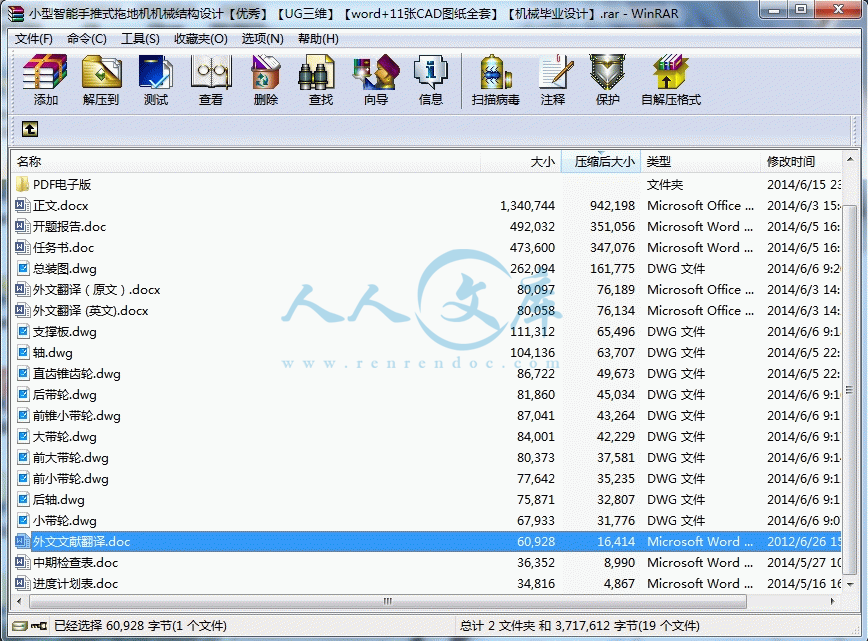868x641 pixels.
Task: Click the vertical scrollbar down arrow
Action: tap(850, 585)
